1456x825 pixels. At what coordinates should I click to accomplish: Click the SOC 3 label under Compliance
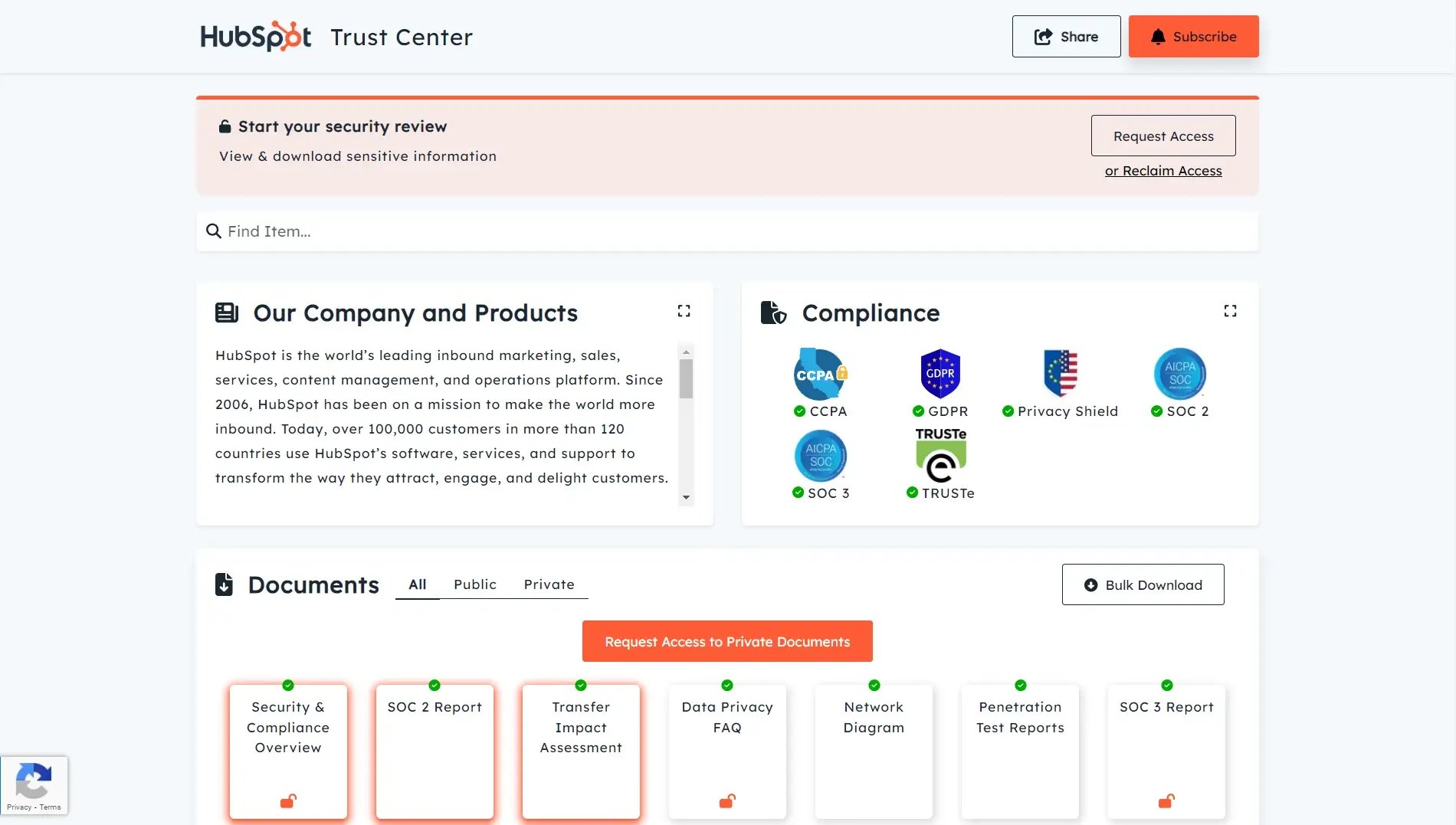coord(828,493)
